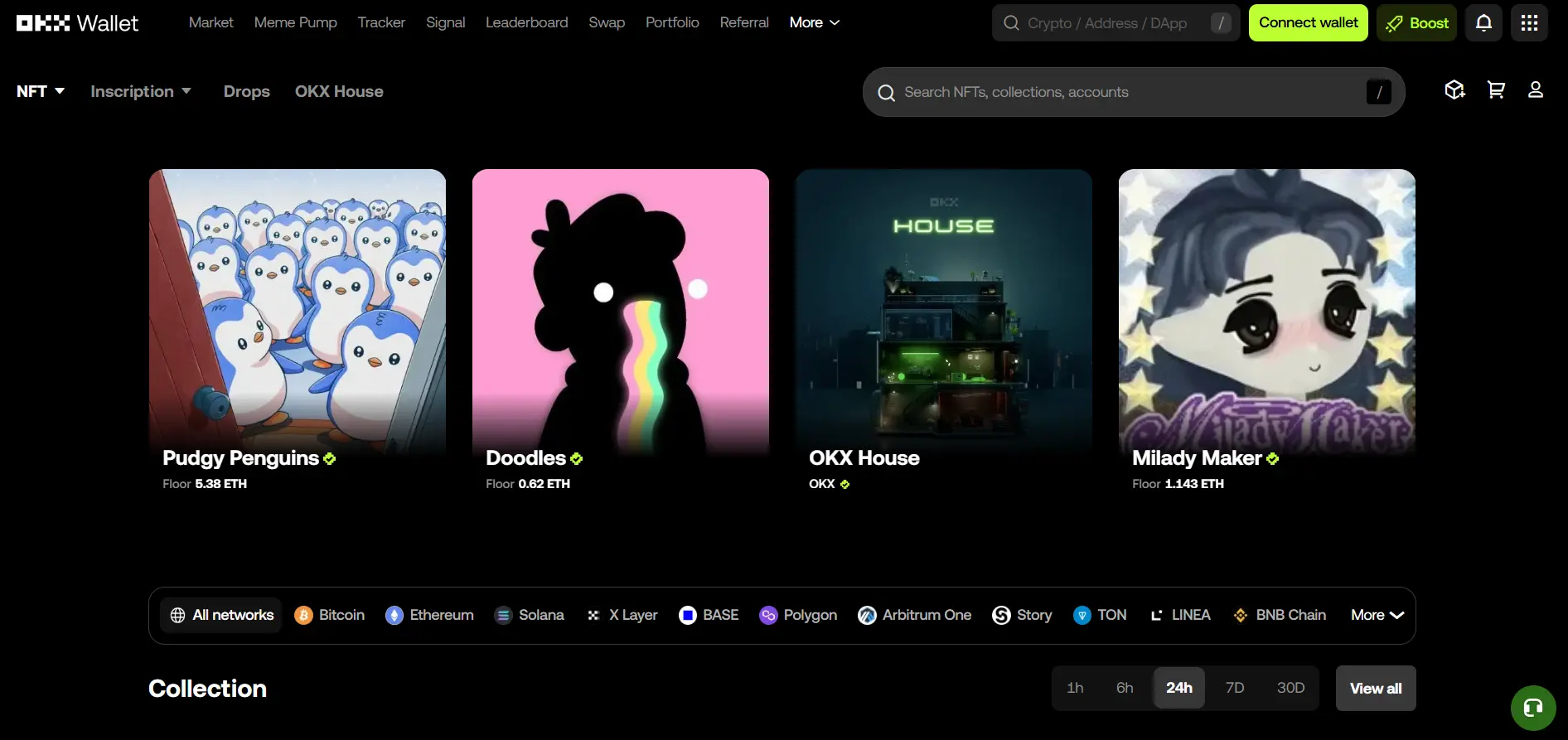Select the 1h time range

[x=1075, y=688]
